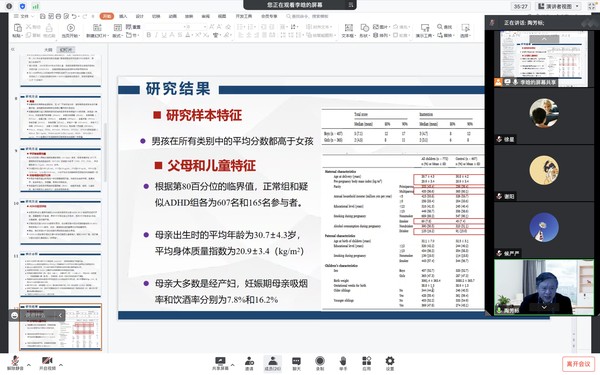Open the Developer Tools ribbon tab
The width and height of the screenshot is (600, 375).
click(244, 16)
